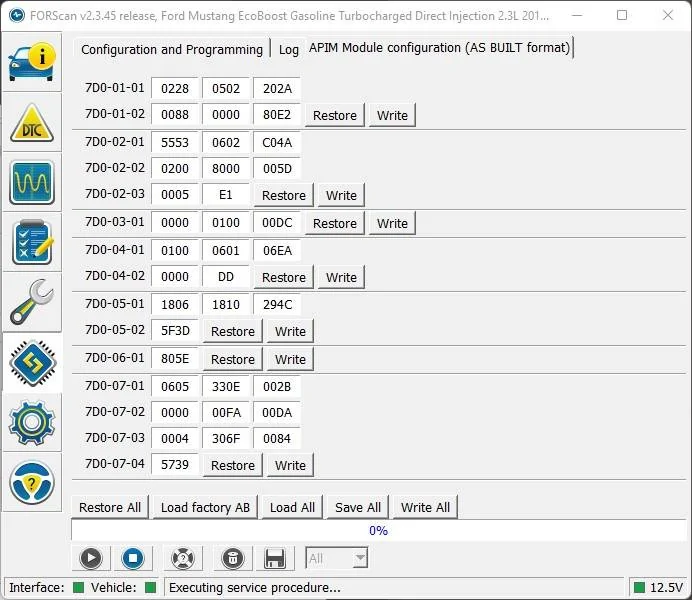692x600 pixels.
Task: Click the 0% progress bar
Action: click(x=379, y=530)
